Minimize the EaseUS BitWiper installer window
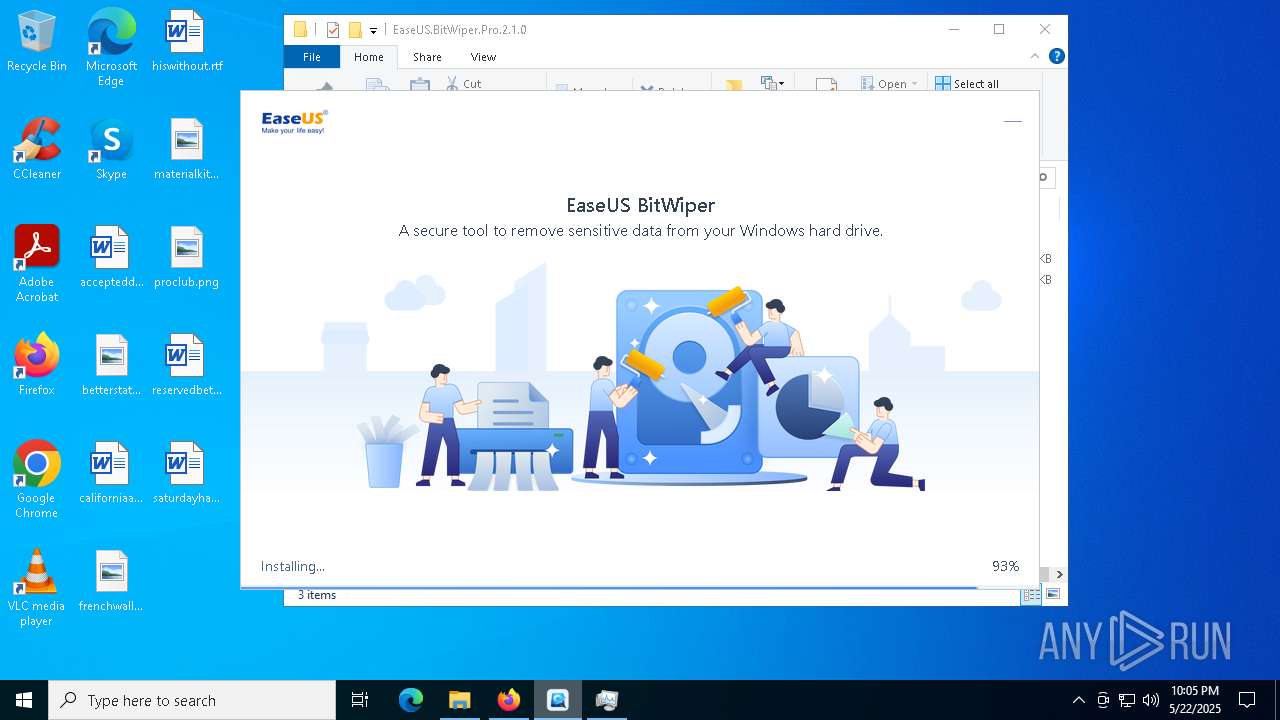 click(1012, 121)
